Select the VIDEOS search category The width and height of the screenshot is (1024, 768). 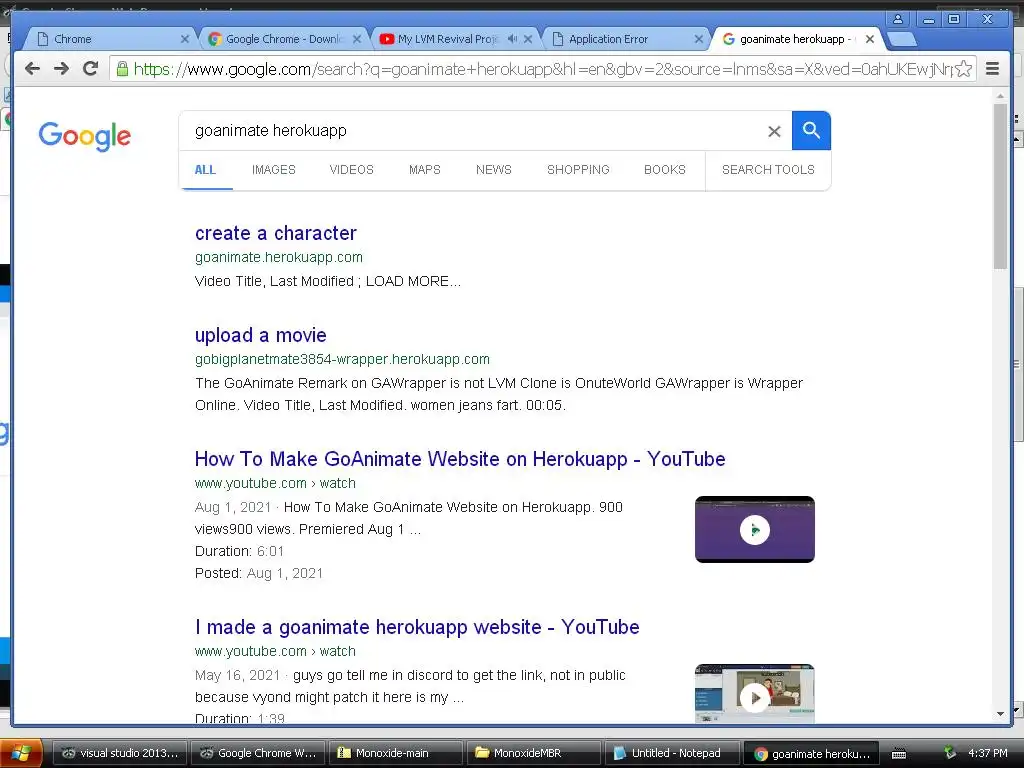(351, 170)
